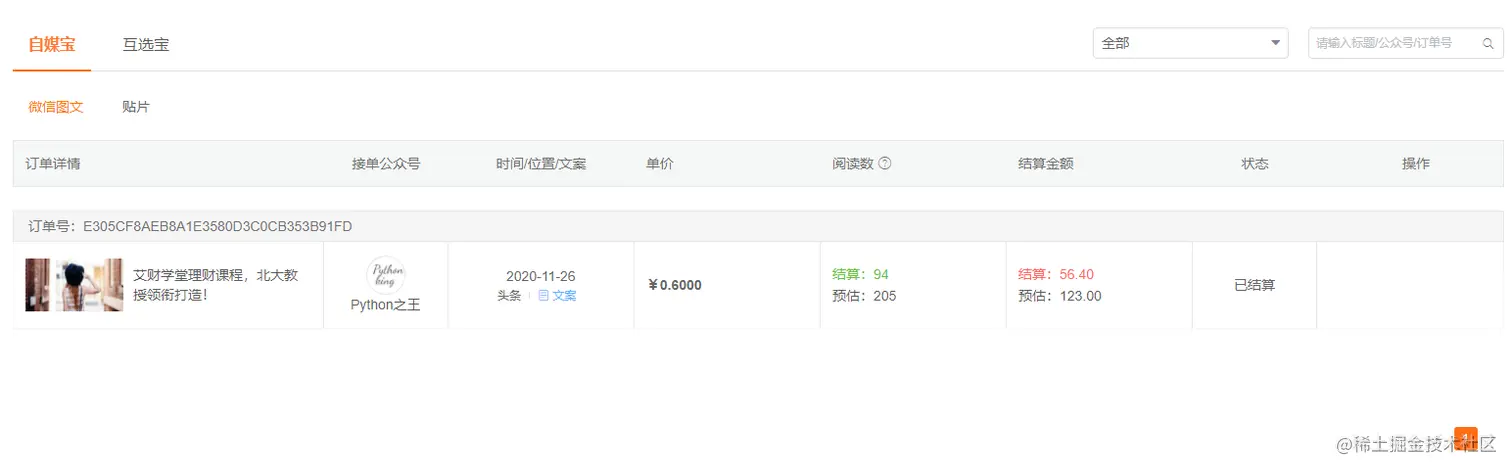
Task: Click the article title 艾财学堂理财课程
Action: pos(215,285)
